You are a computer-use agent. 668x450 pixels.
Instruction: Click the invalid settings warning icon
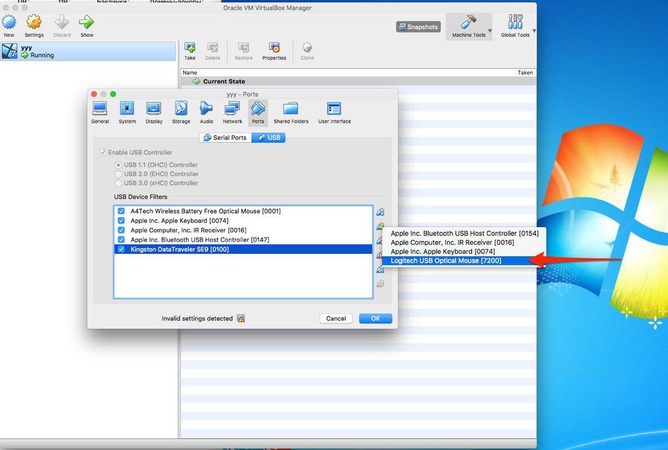241,318
